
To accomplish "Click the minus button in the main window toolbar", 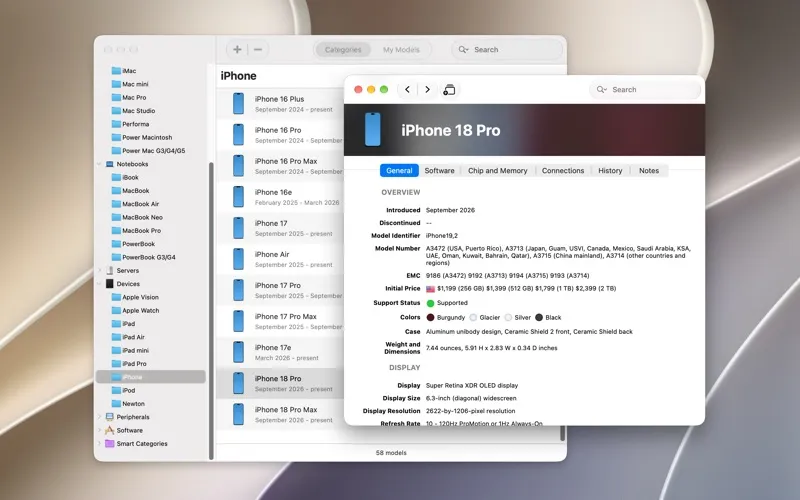I will tap(258, 49).
